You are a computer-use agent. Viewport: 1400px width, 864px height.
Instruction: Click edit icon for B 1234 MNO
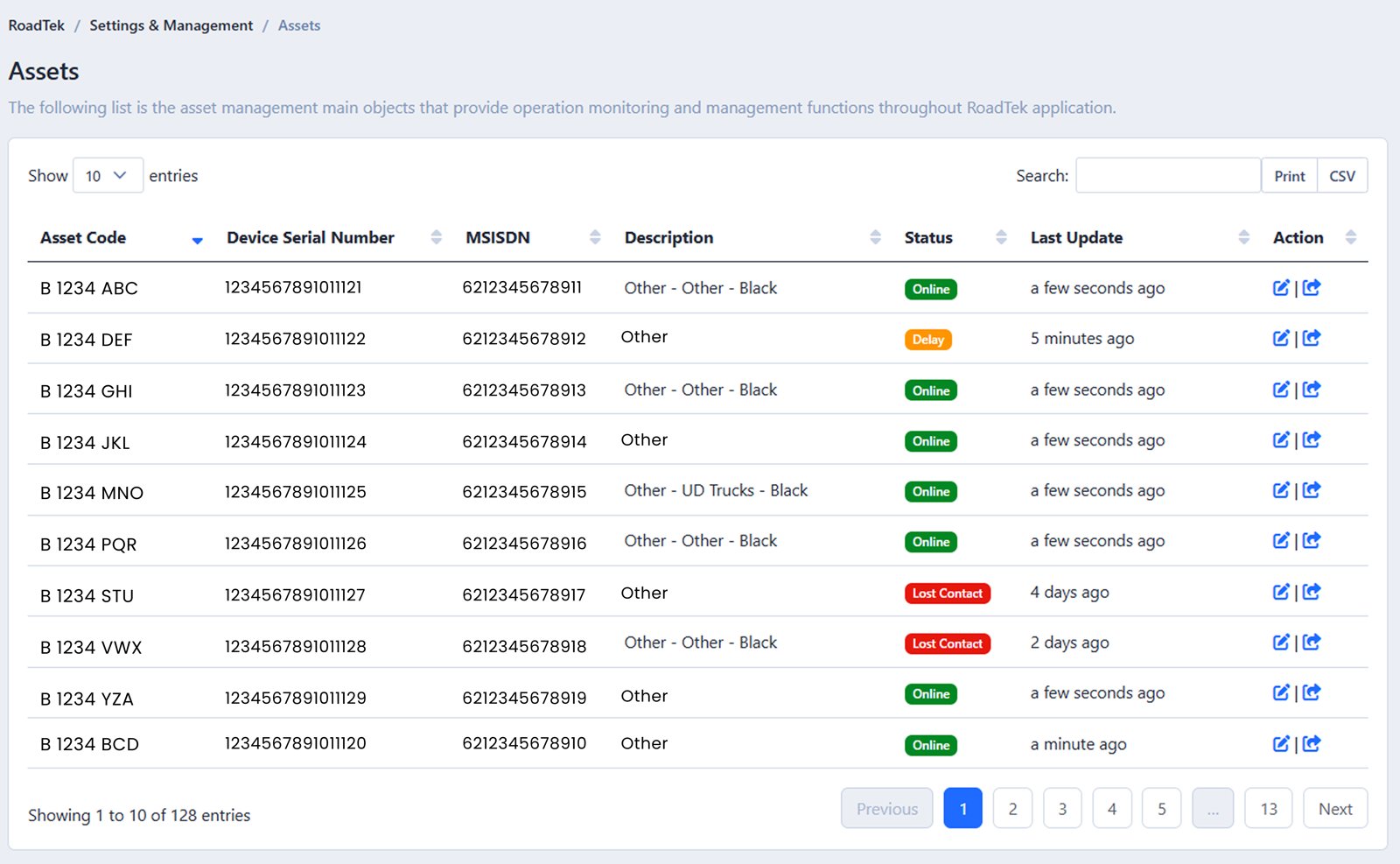1280,490
